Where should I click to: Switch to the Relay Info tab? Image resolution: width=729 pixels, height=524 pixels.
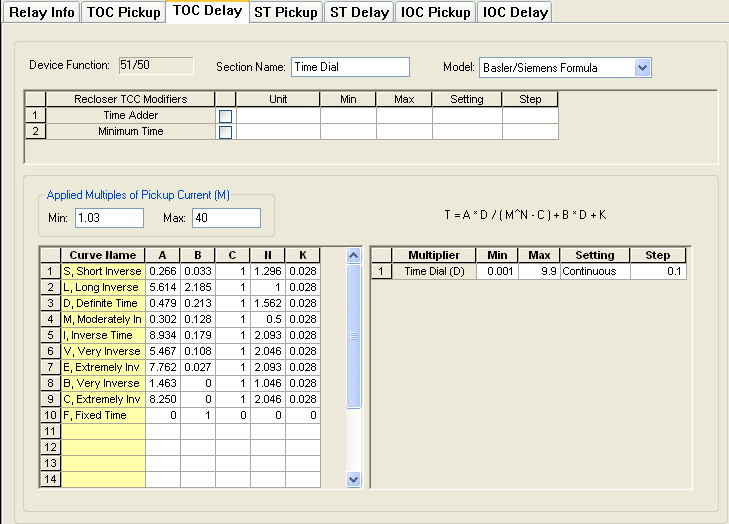pyautogui.click(x=41, y=12)
